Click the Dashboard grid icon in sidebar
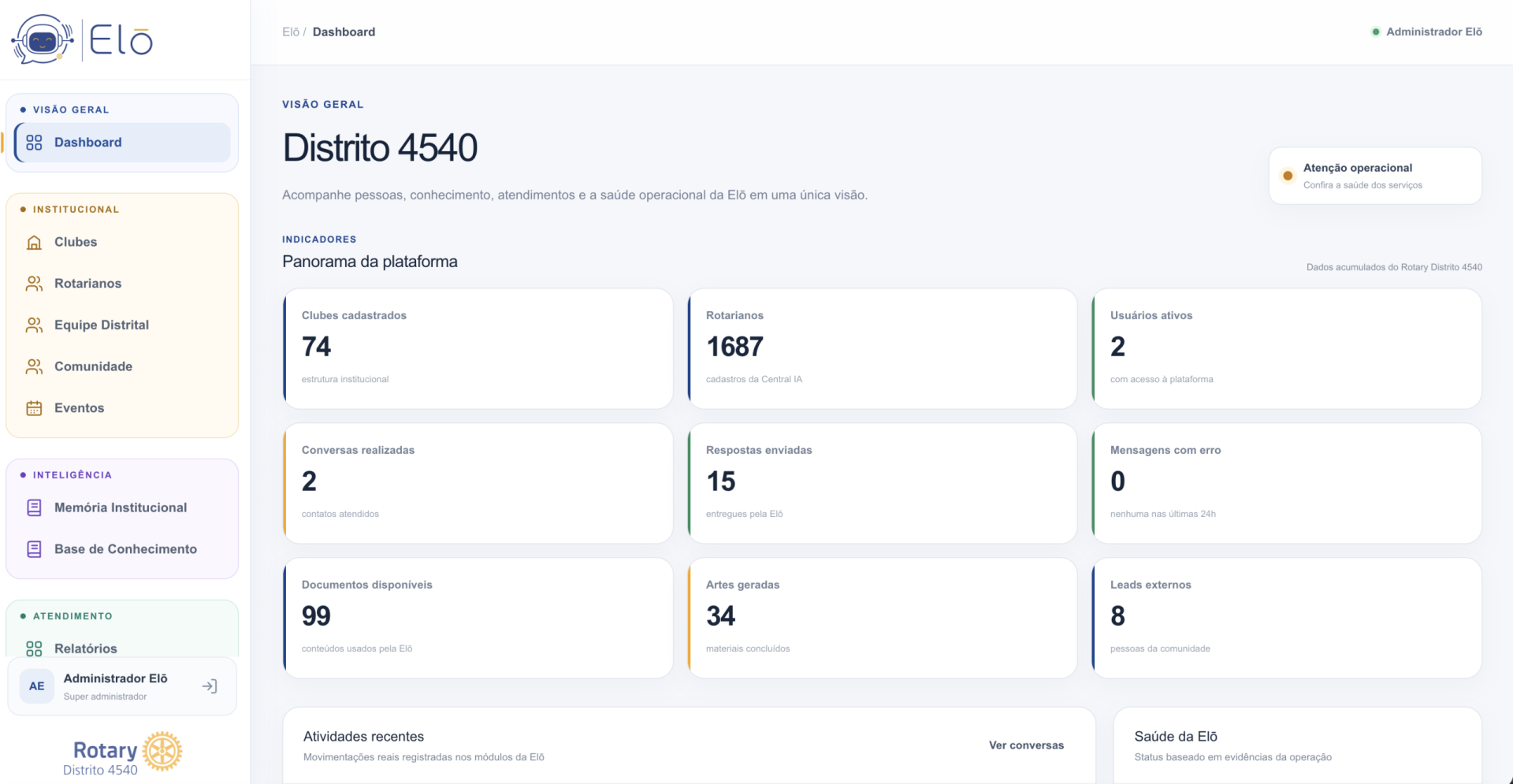This screenshot has width=1513, height=784. [x=34, y=143]
